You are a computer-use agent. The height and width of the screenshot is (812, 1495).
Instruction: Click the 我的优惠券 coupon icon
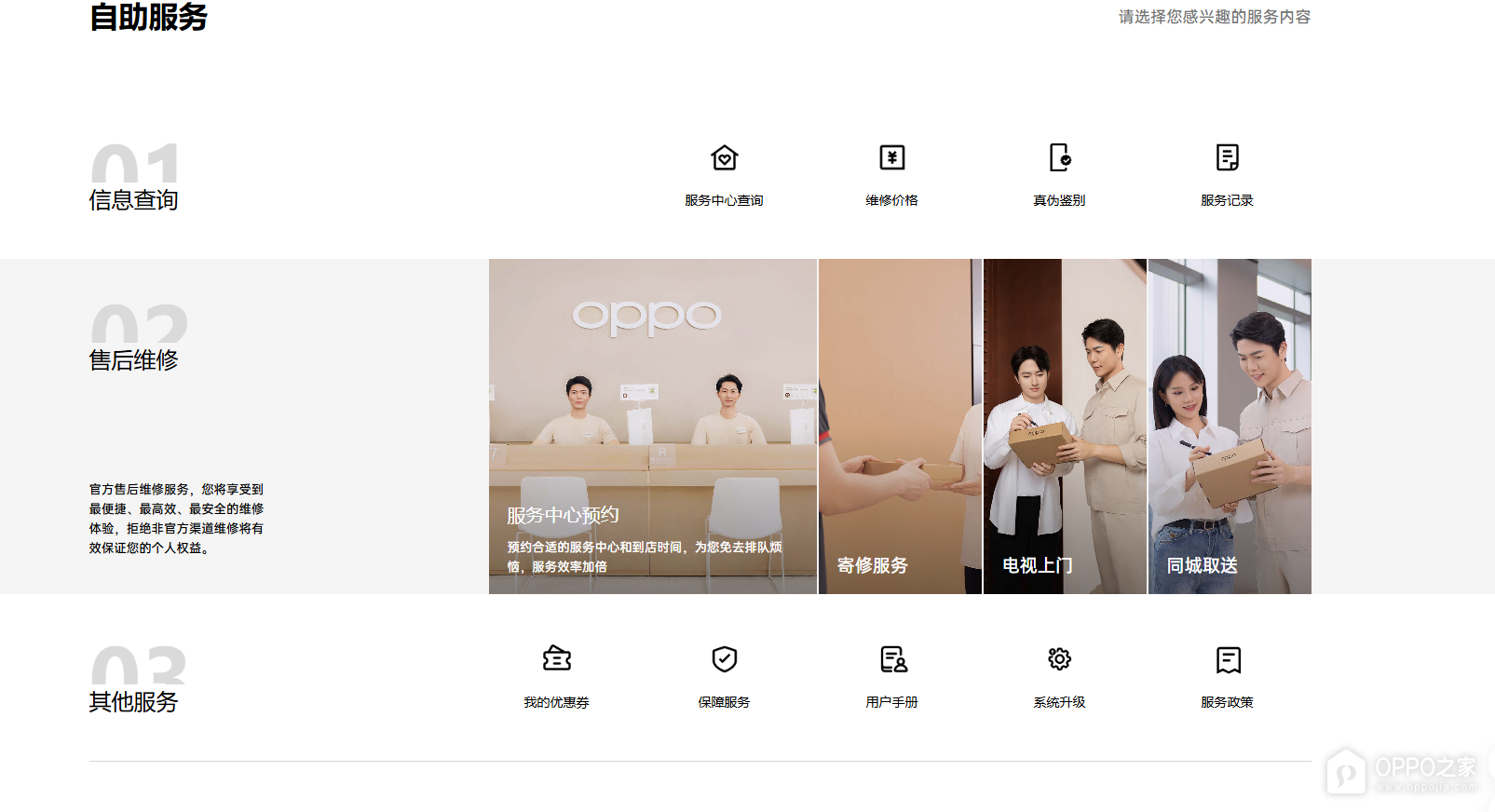click(557, 659)
